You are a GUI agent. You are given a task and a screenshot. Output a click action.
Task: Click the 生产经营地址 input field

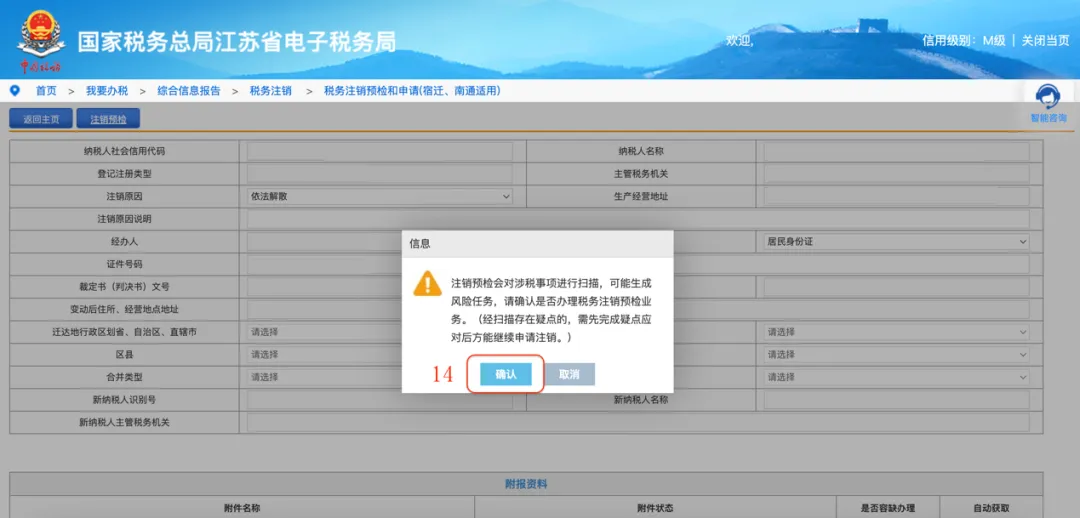click(896, 196)
